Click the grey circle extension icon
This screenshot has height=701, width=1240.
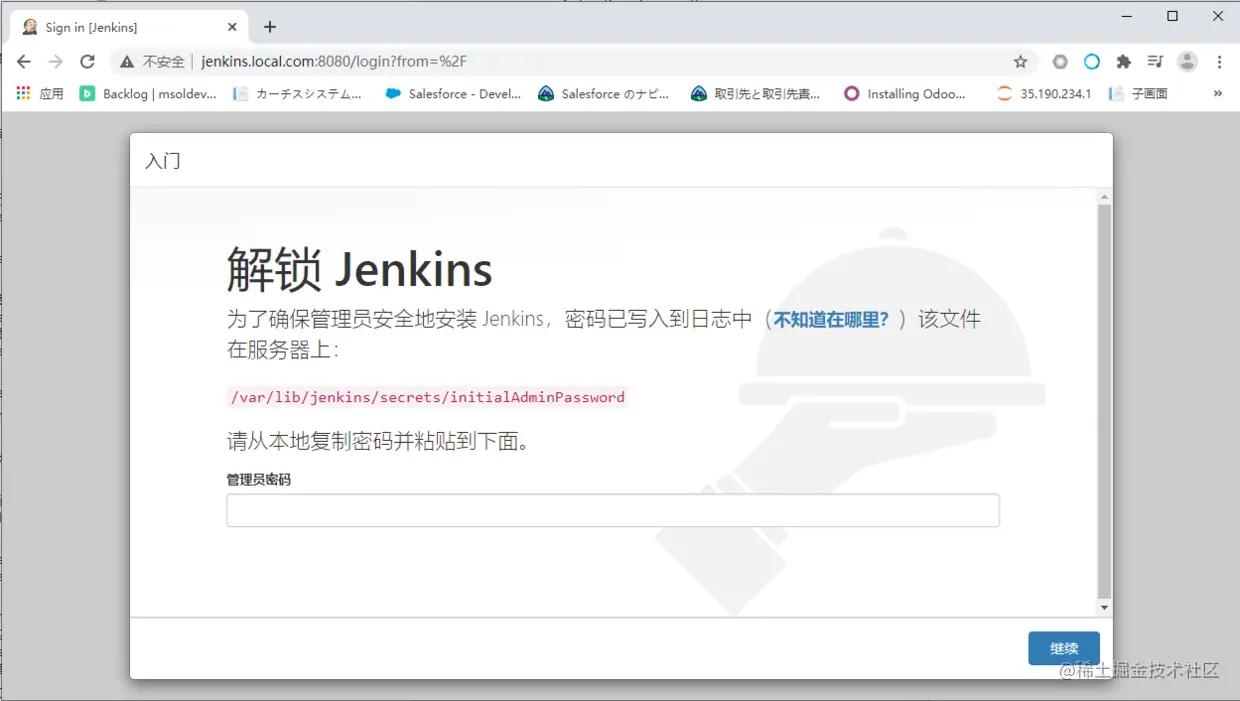(1060, 62)
